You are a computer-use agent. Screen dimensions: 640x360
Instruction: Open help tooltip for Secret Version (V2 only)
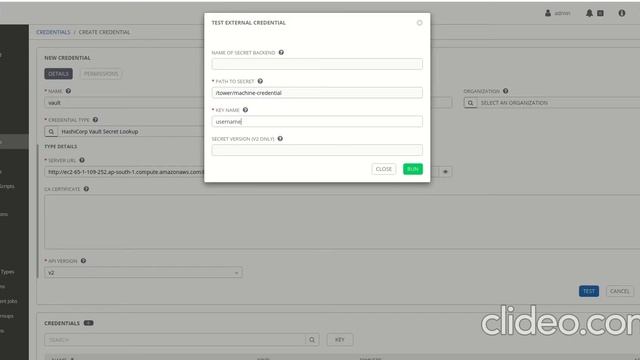pyautogui.click(x=280, y=139)
